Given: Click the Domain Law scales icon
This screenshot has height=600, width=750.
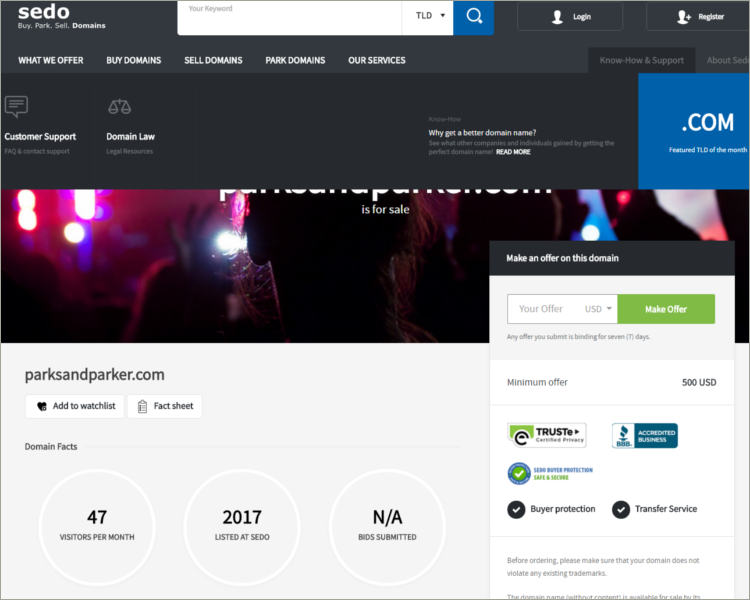Looking at the screenshot, I should click(119, 107).
